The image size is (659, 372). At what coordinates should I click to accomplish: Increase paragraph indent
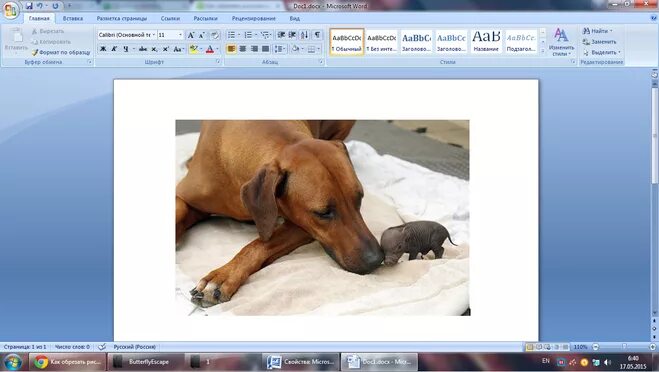[292, 35]
